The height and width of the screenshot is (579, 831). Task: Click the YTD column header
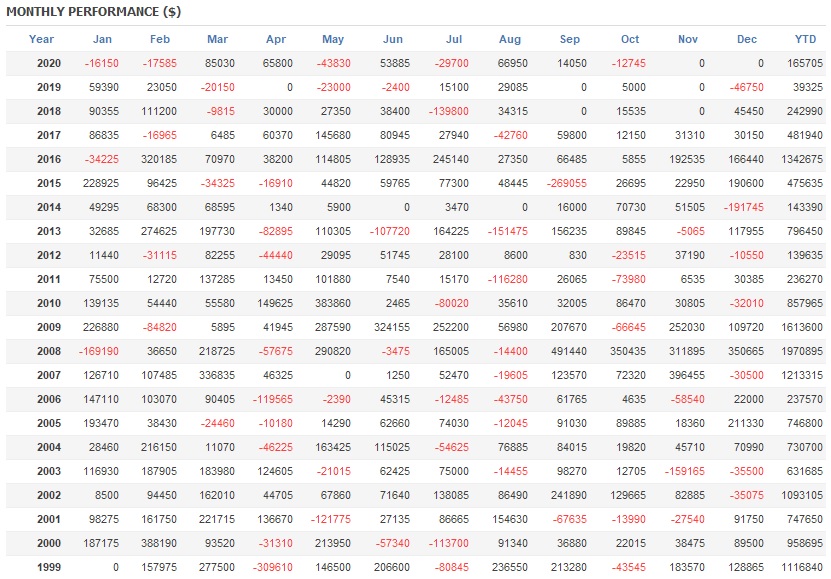click(806, 39)
